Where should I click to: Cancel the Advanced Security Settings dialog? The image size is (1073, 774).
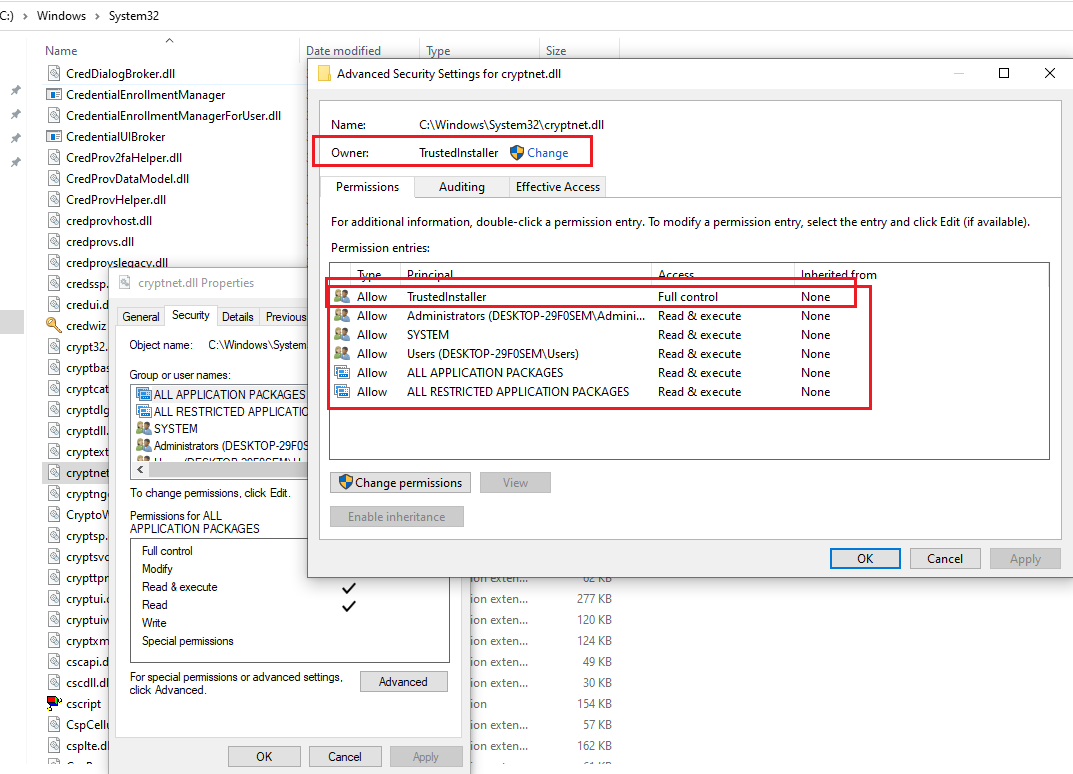[x=945, y=558]
